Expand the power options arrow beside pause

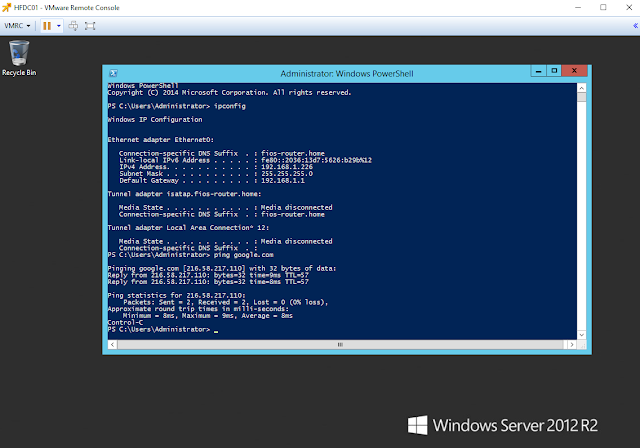(x=59, y=26)
